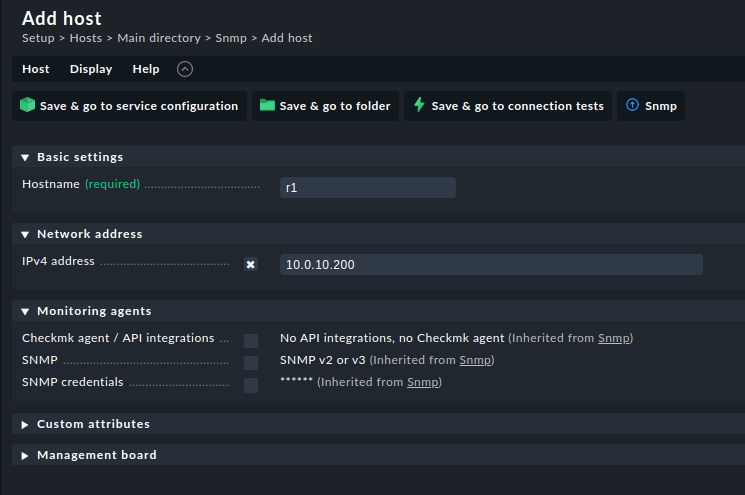Click Snmp in the breadcrumb
This screenshot has width=745, height=495.
(231, 38)
